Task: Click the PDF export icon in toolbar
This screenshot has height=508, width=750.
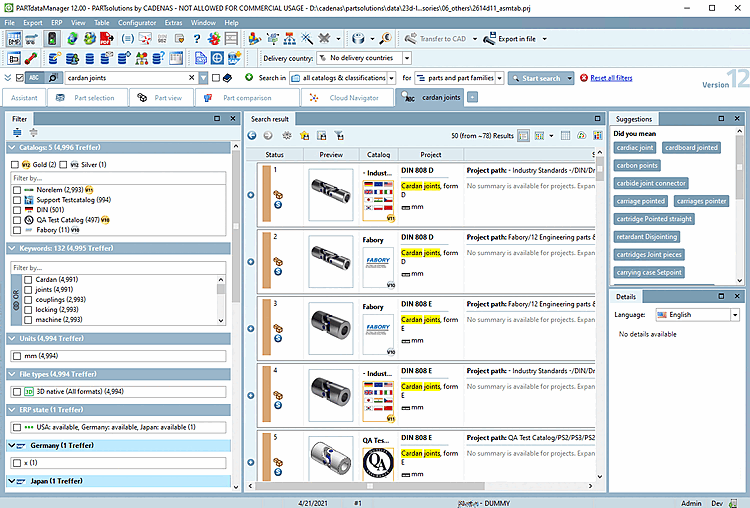Action: point(106,39)
